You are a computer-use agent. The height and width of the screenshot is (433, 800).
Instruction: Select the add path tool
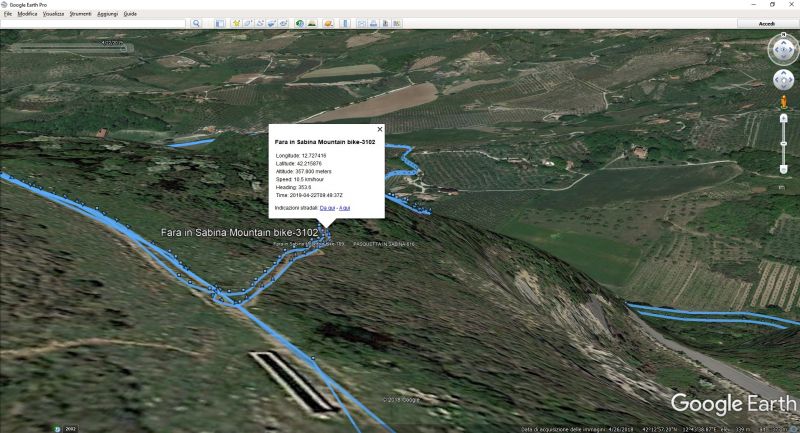(260, 23)
